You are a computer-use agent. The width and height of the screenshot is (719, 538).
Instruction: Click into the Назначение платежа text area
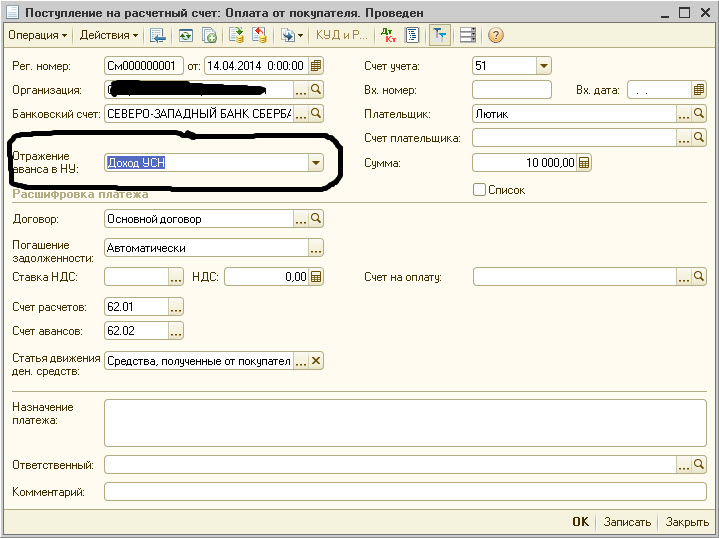tap(398, 422)
